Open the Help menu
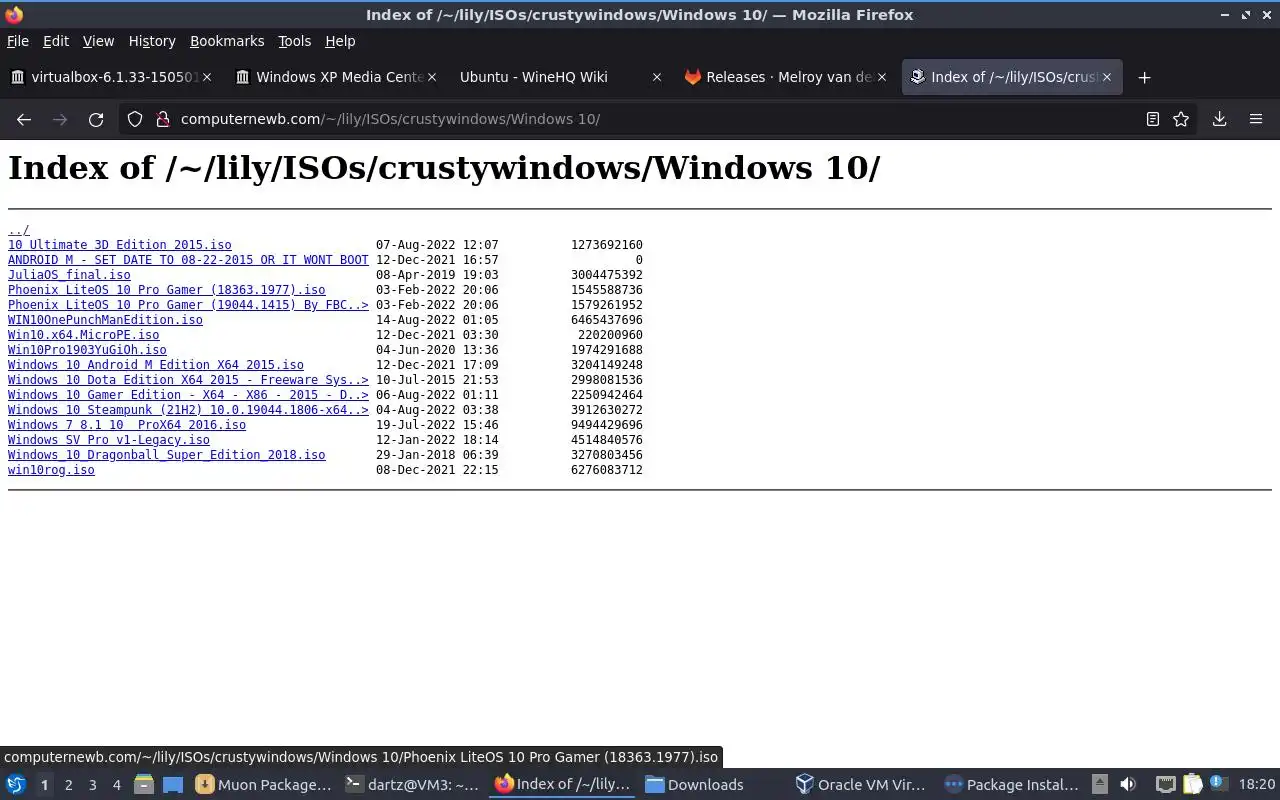Screen dimensions: 1280x800 point(340,41)
